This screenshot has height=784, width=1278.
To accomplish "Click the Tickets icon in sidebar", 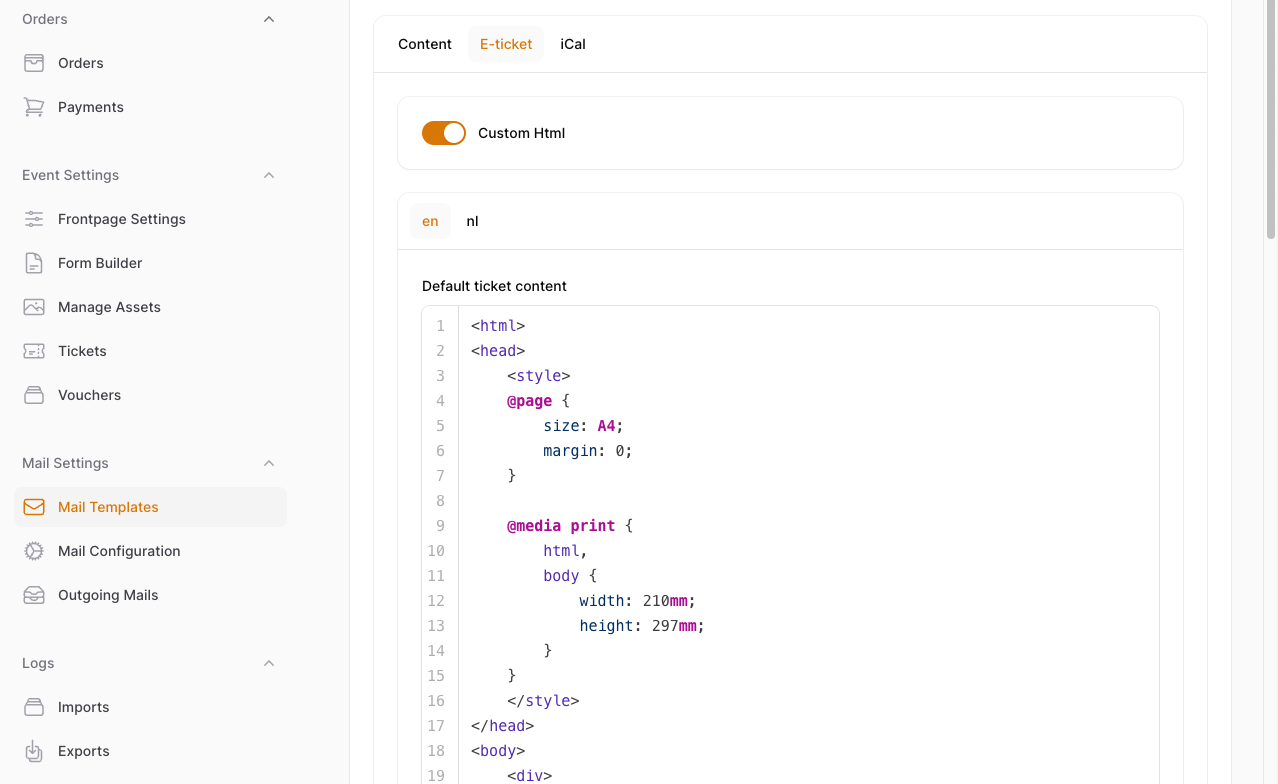I will (34, 351).
